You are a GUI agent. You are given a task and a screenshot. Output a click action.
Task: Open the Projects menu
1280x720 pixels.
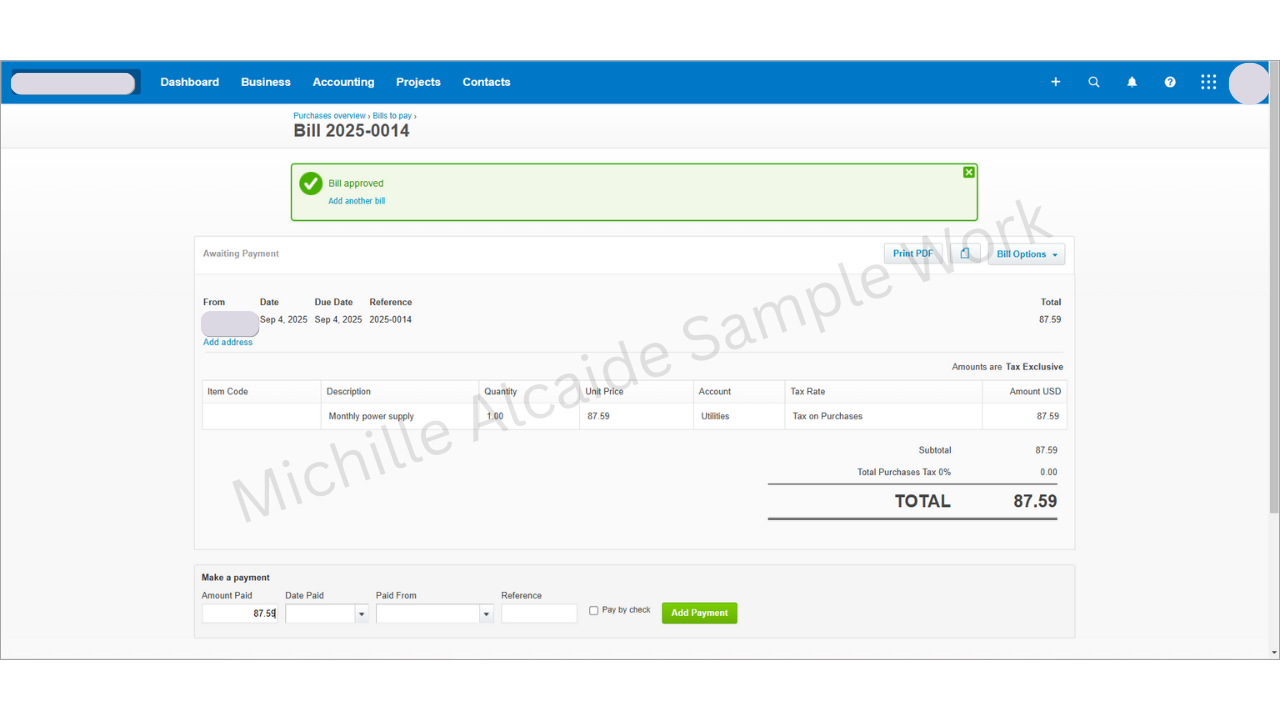pos(418,82)
